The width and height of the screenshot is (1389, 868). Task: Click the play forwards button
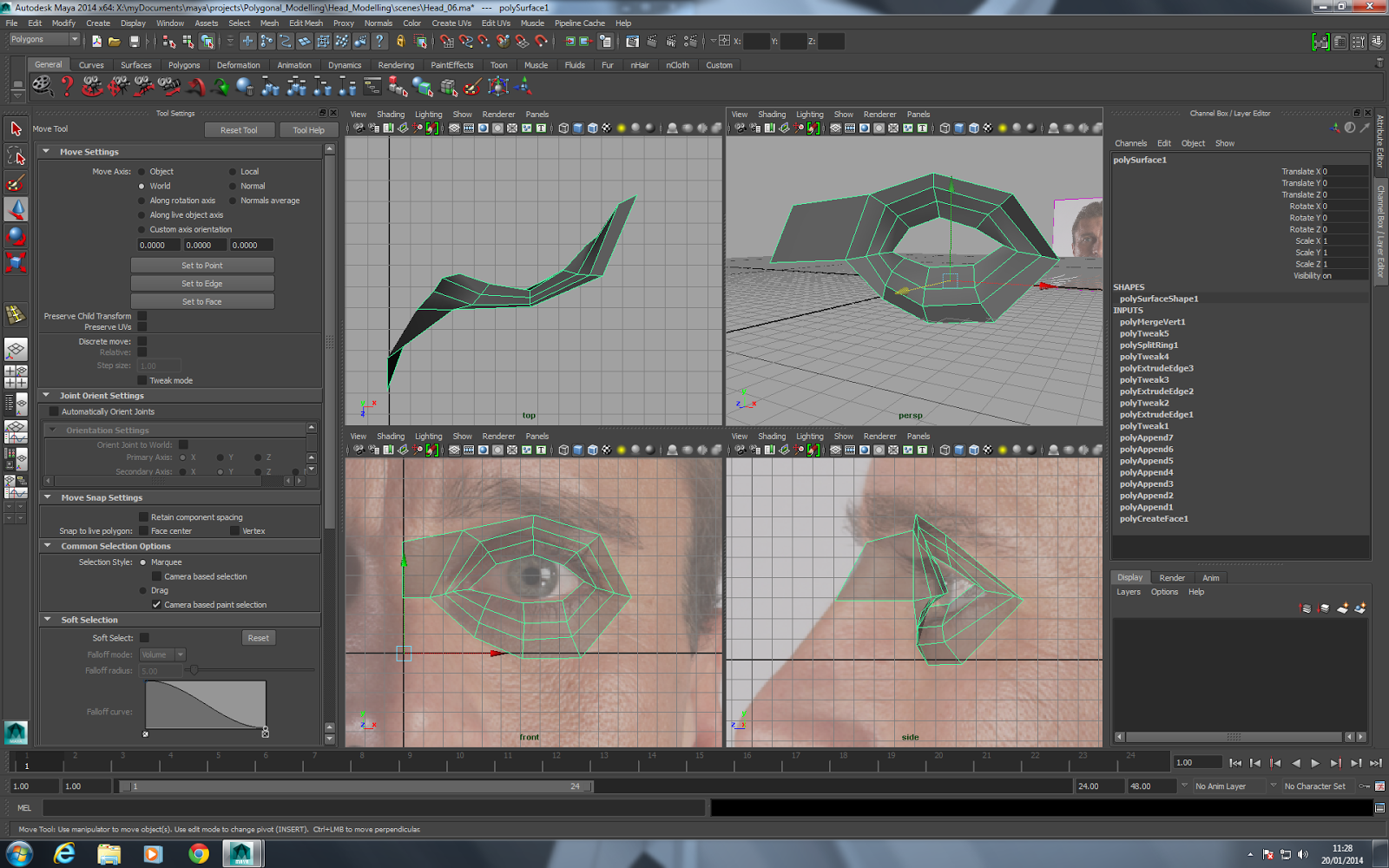coord(1315,763)
